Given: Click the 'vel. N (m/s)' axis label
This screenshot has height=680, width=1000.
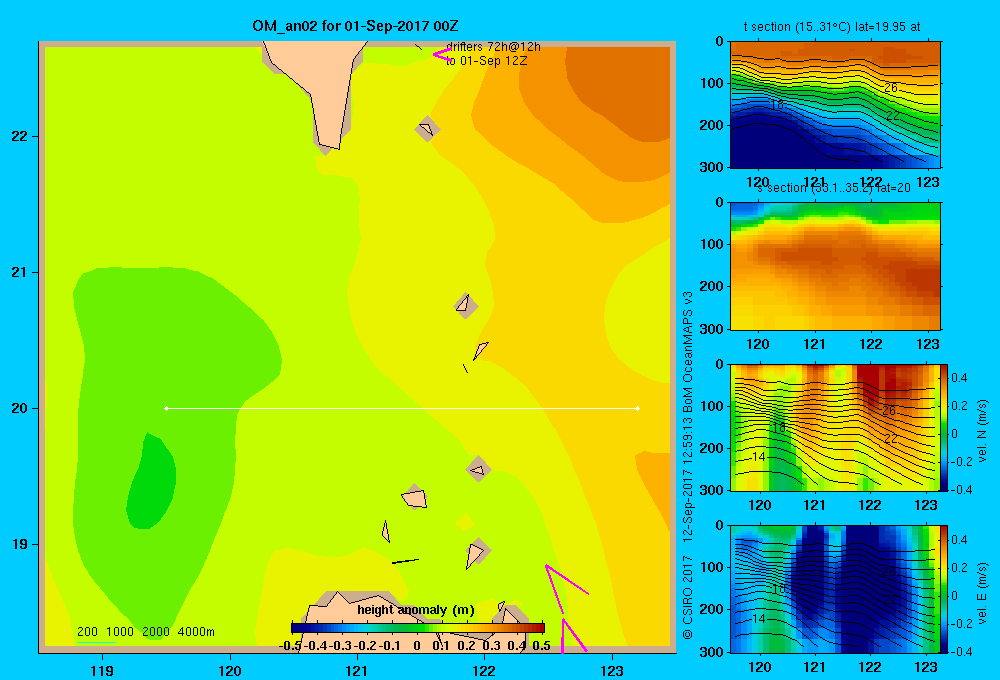Looking at the screenshot, I should 982,431.
